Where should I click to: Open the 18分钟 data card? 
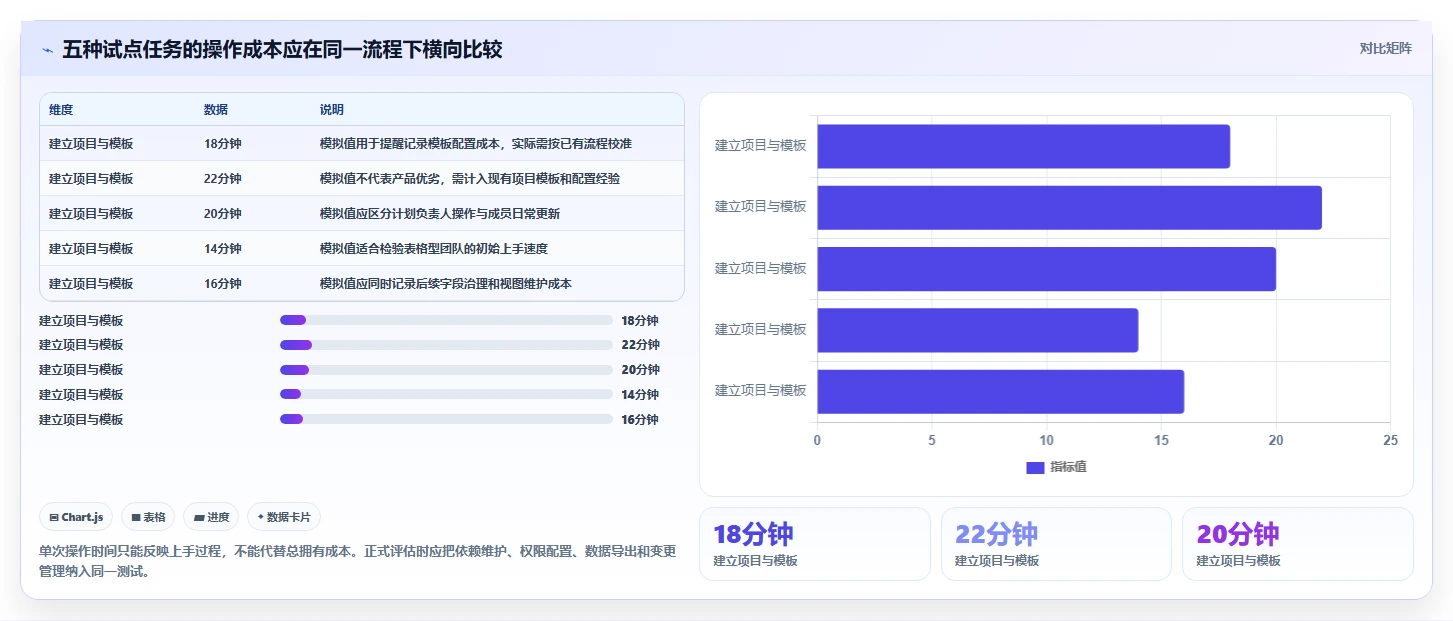pyautogui.click(x=815, y=544)
